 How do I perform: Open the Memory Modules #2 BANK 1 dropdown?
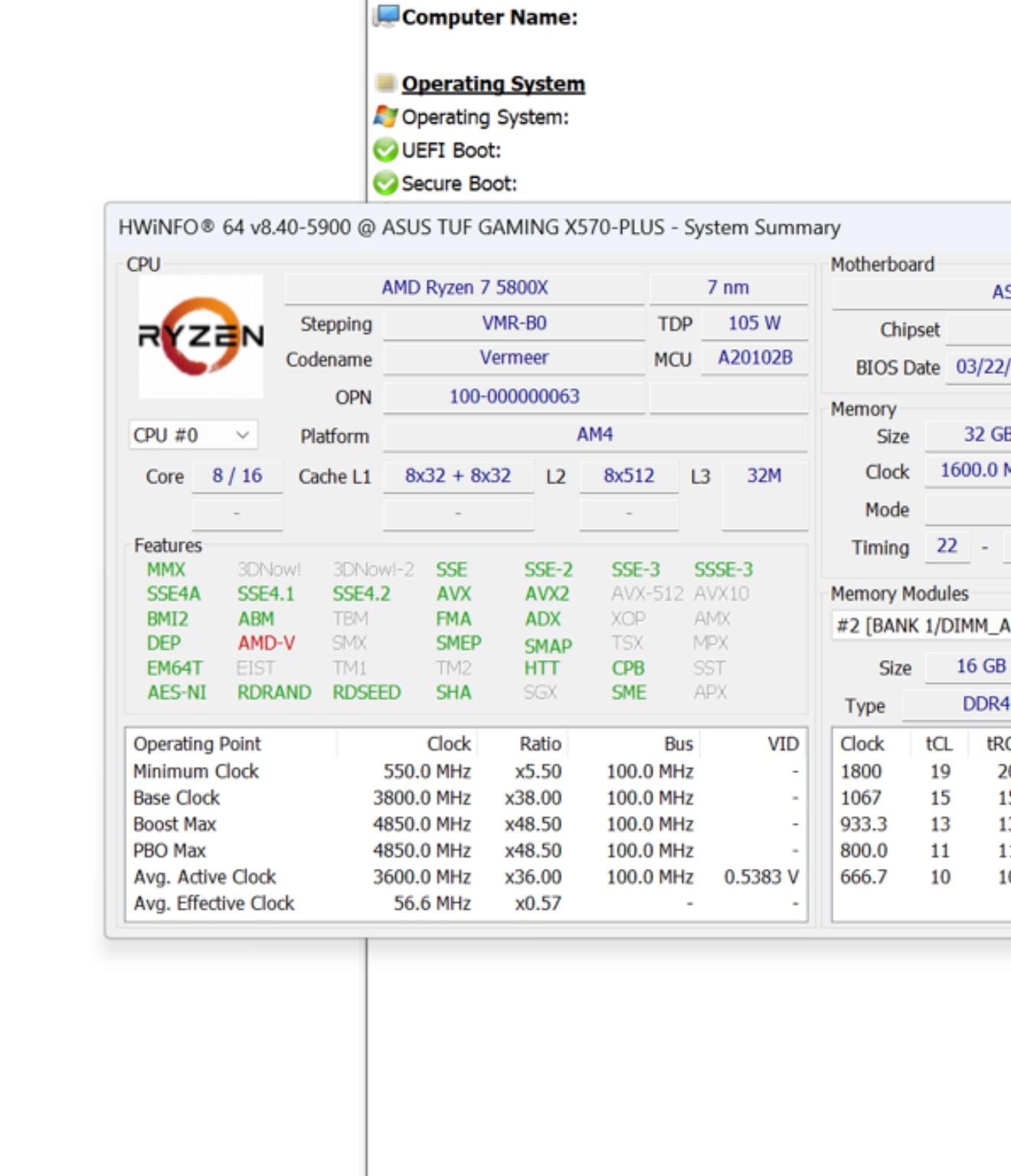[921, 626]
